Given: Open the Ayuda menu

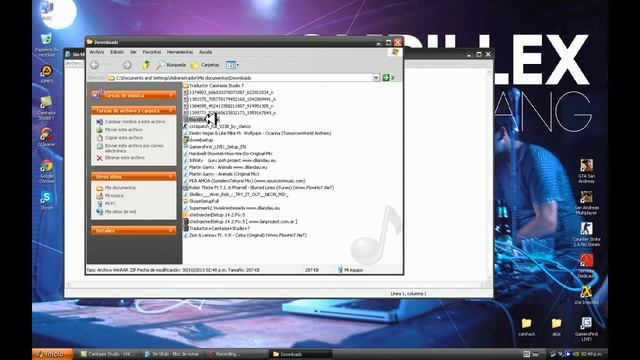Looking at the screenshot, I should coord(205,52).
